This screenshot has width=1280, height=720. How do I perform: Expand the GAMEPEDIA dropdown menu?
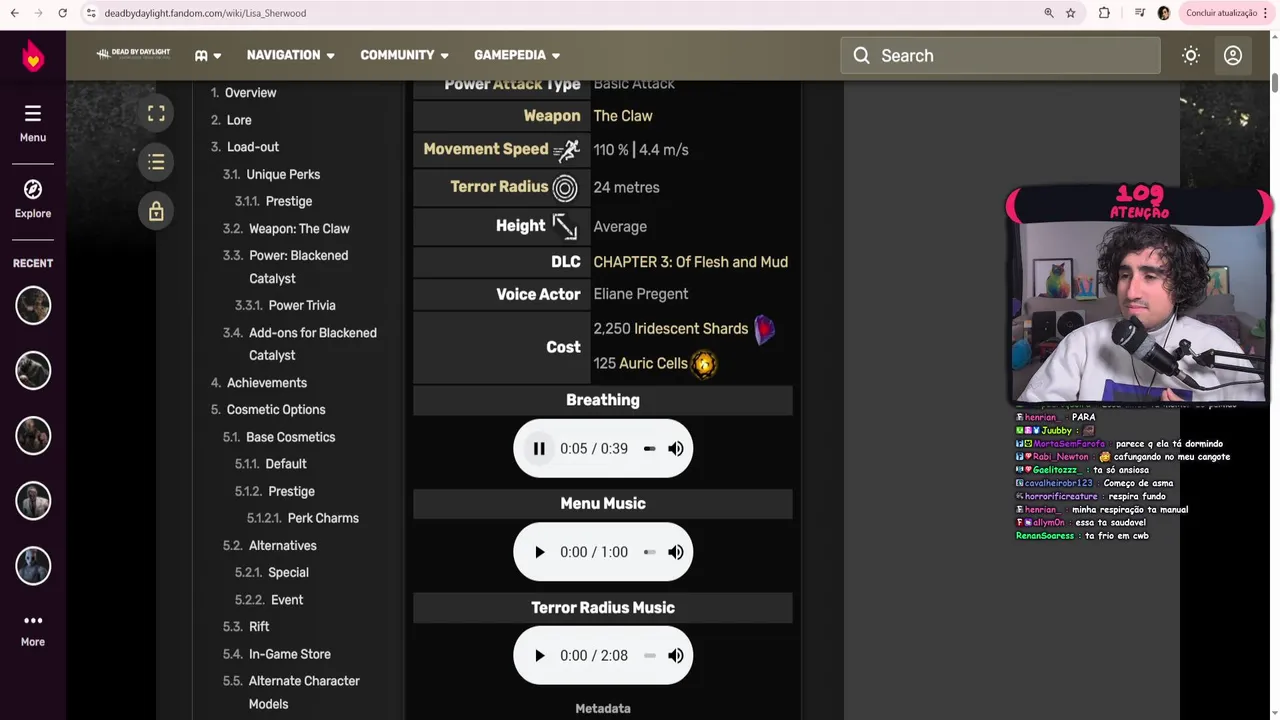pyautogui.click(x=517, y=55)
